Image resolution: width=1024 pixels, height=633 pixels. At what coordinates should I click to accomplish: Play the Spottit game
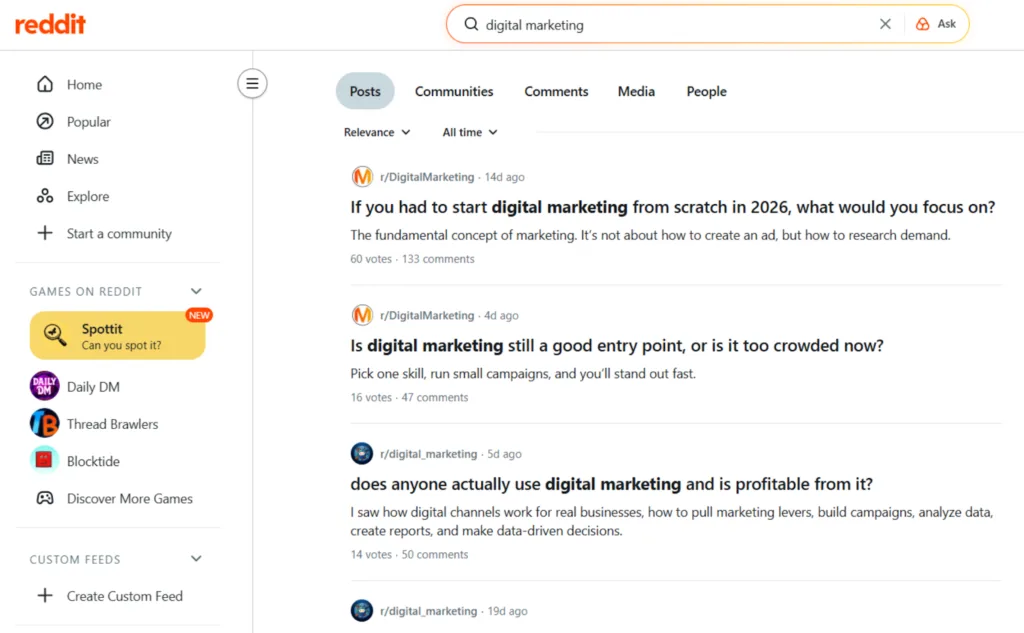pos(117,336)
